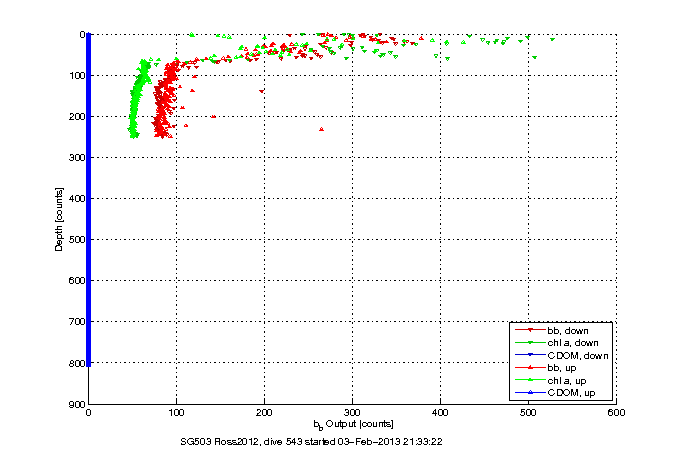681x454 pixels.
Task: Click the y-axis tick label 900
Action: click(76, 404)
